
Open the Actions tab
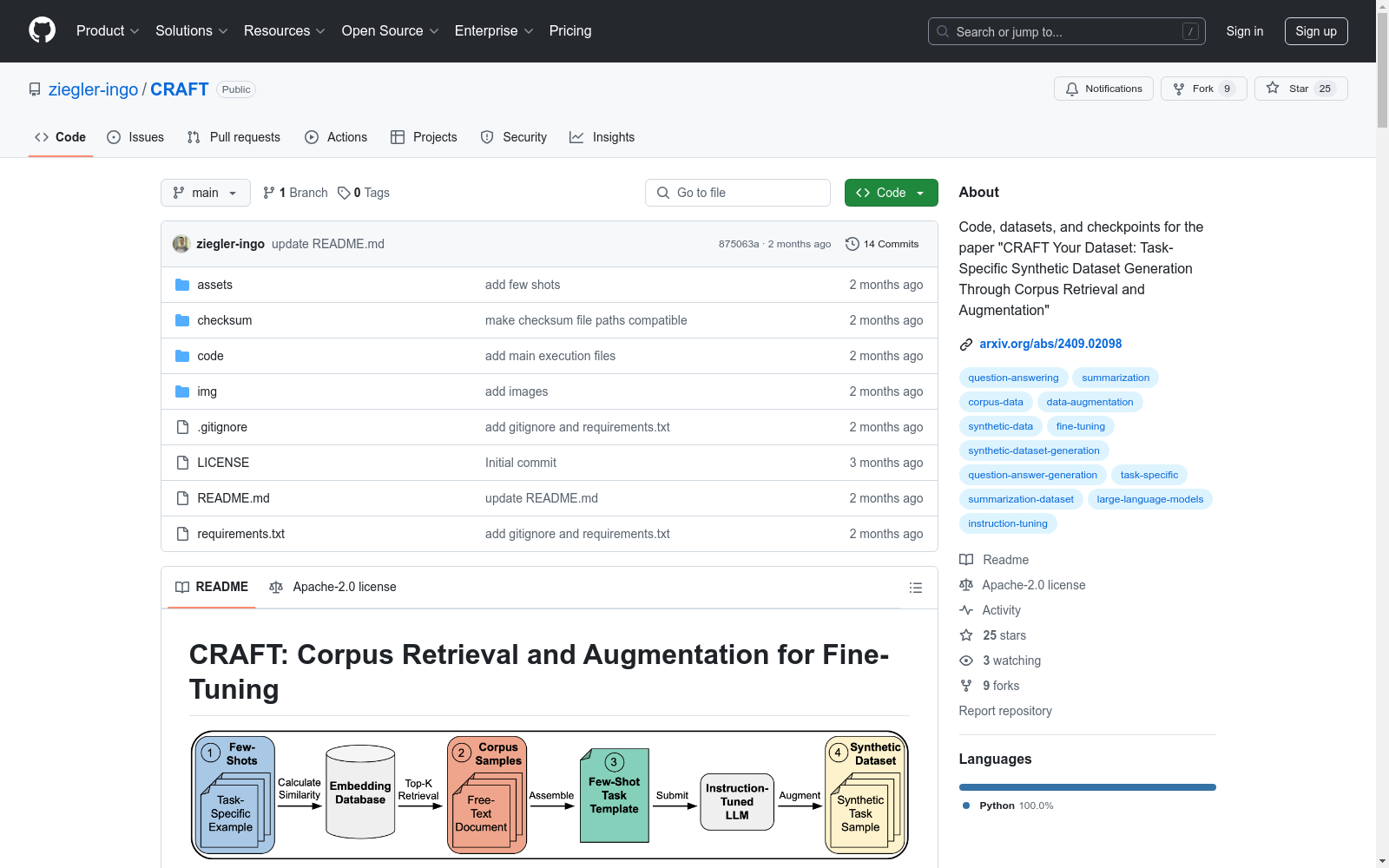(336, 137)
